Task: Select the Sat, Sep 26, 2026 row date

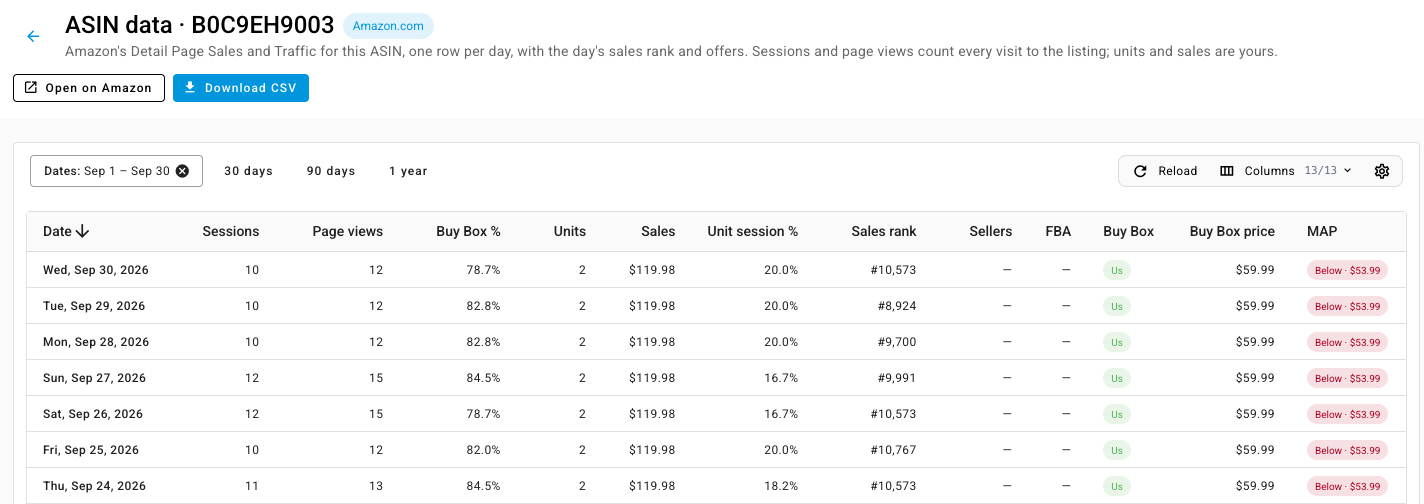Action: pyautogui.click(x=93, y=414)
